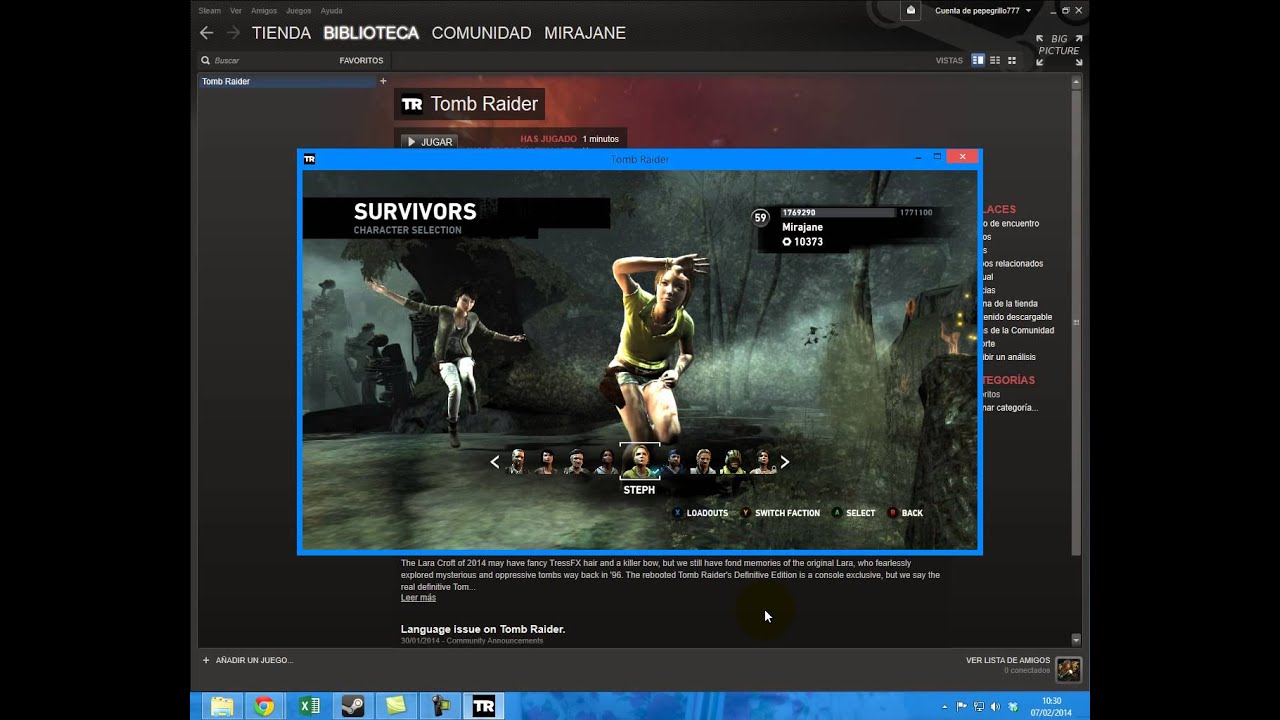
Task: Open the Ayuda menu
Action: click(331, 11)
